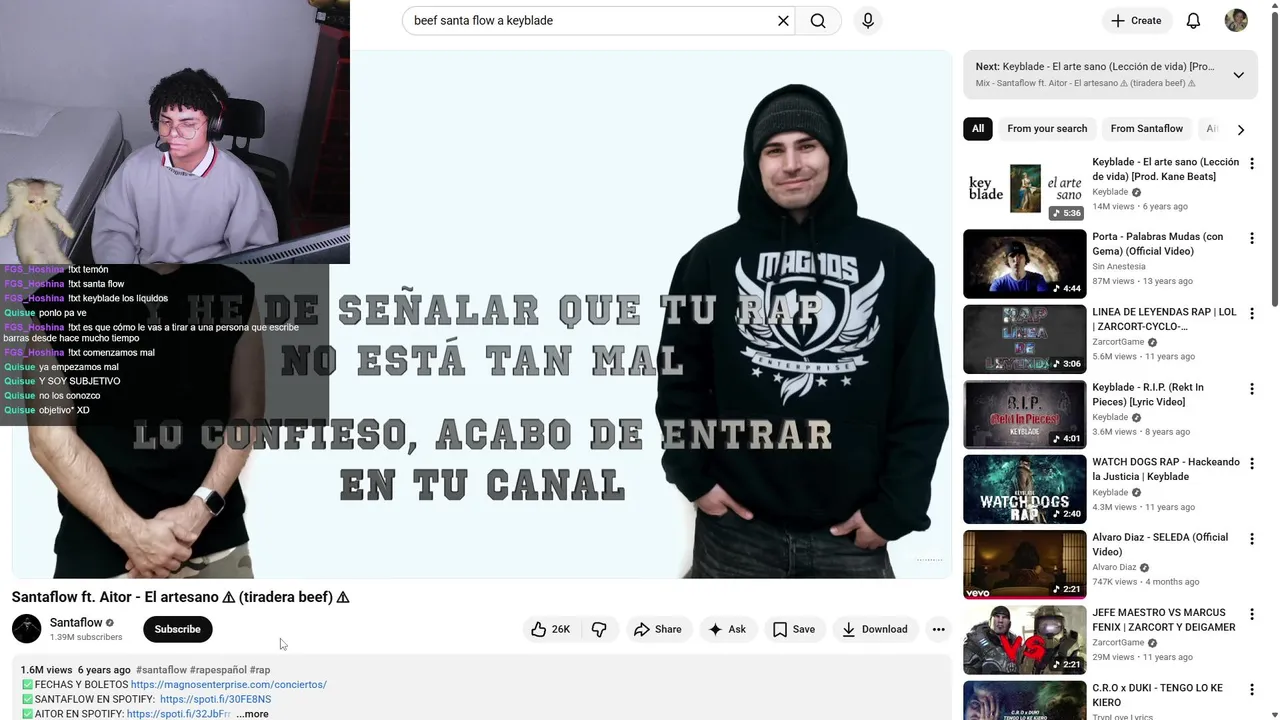This screenshot has width=1280, height=720.
Task: Open more actions ellipsis under video
Action: tap(938, 629)
